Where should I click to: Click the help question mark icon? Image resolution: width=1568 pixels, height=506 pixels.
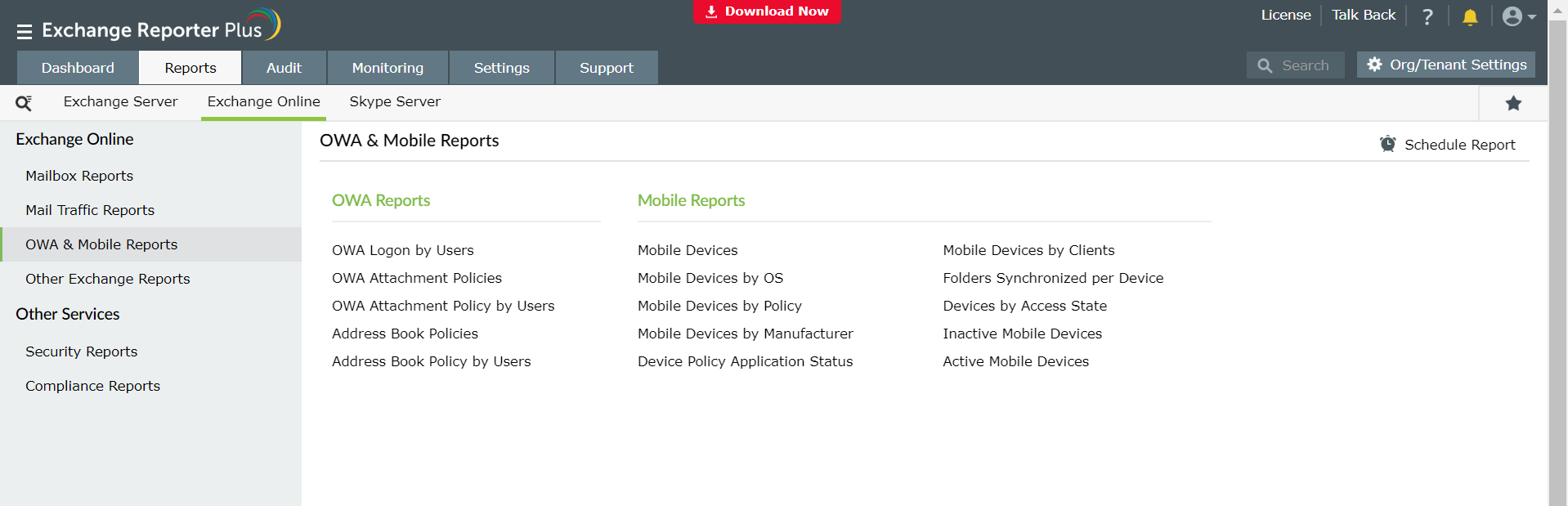point(1427,16)
